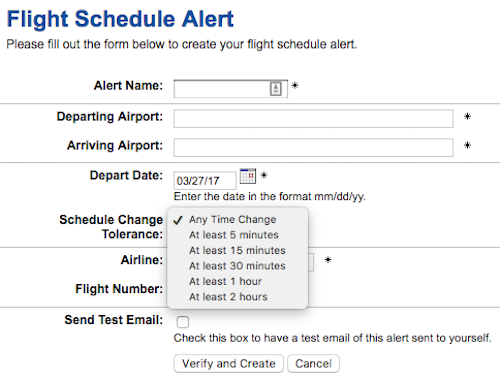This screenshot has height=381, width=500.
Task: Click the Arriving Airport input field
Action: 313,147
